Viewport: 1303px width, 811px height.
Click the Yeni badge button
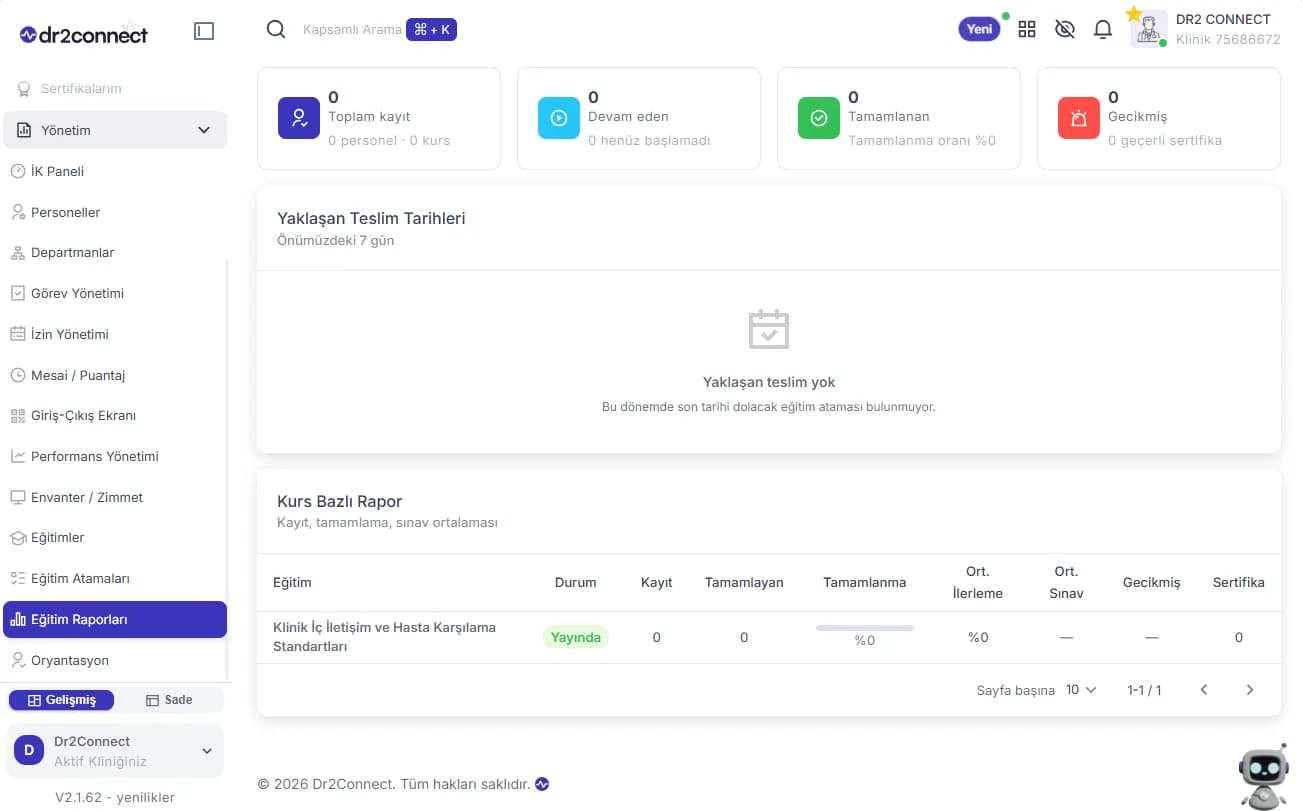click(x=980, y=29)
